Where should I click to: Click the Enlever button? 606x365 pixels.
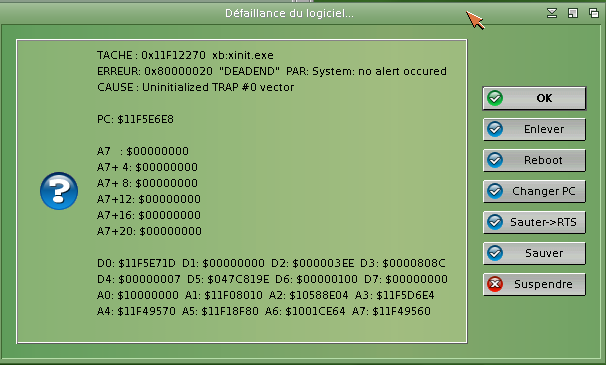534,129
